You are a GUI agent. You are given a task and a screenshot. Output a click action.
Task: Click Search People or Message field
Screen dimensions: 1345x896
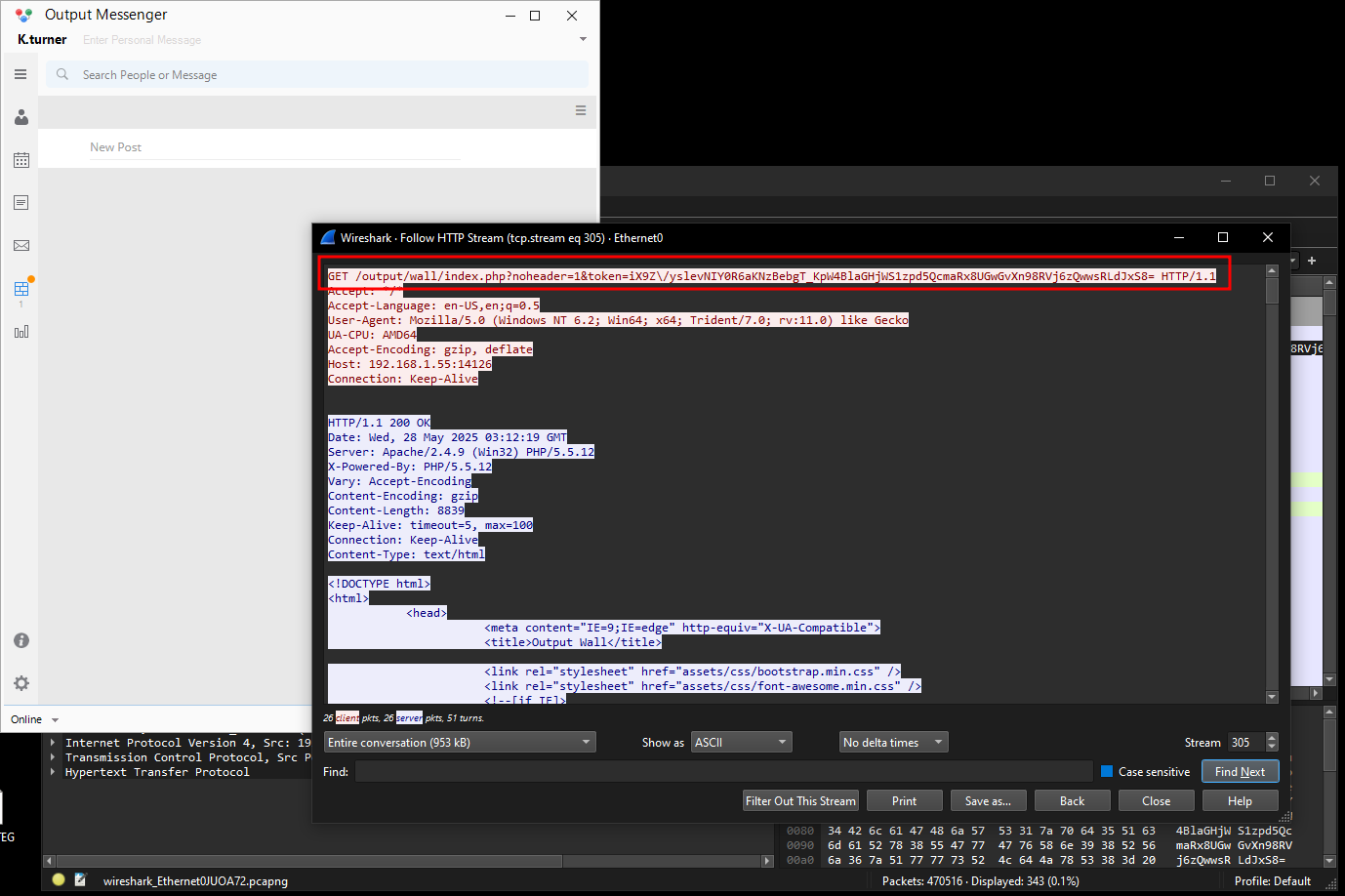pos(317,74)
